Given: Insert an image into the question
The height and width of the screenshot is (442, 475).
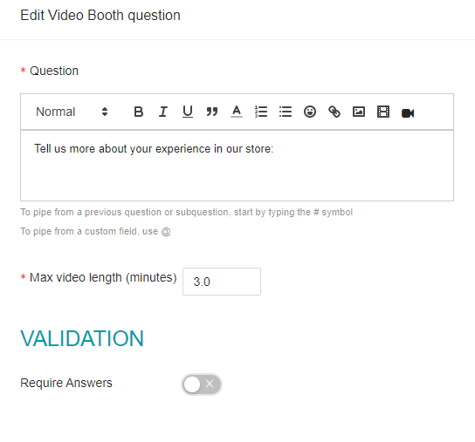Looking at the screenshot, I should 359,112.
